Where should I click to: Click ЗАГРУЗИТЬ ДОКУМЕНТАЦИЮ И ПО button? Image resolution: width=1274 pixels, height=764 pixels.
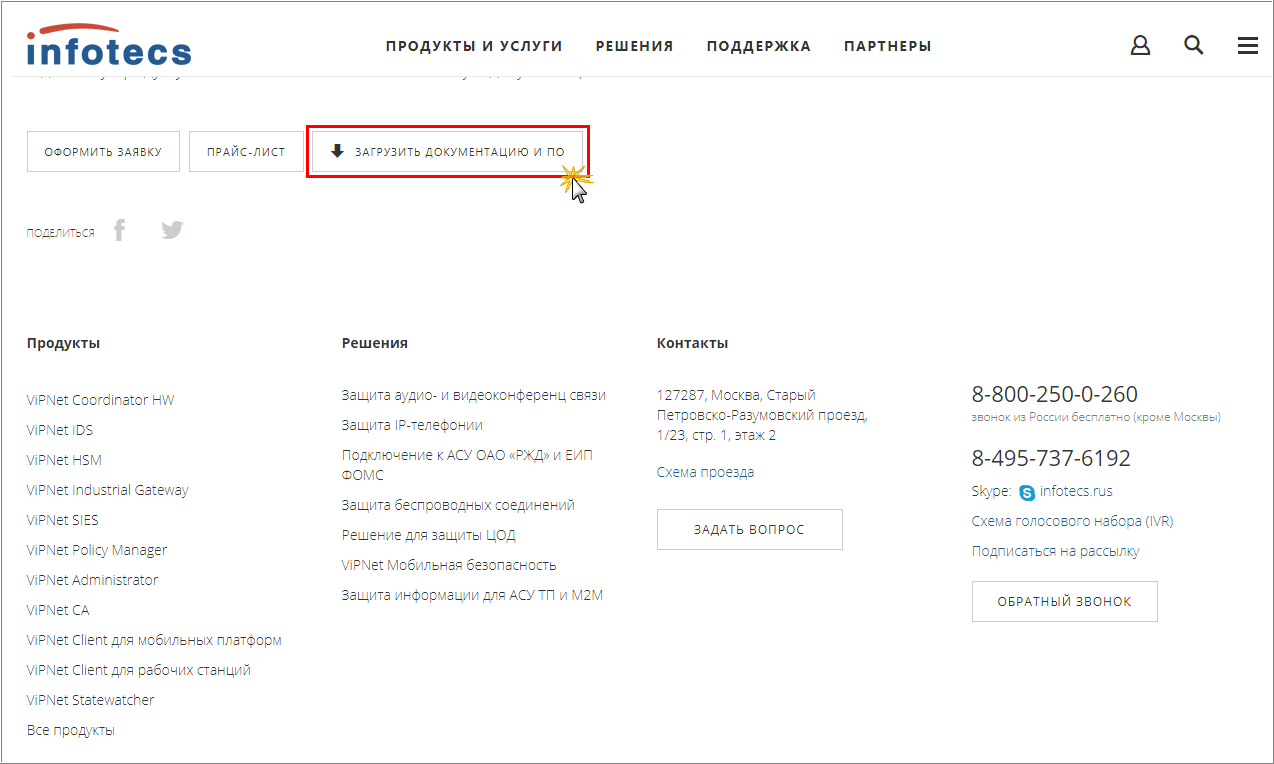coord(447,152)
